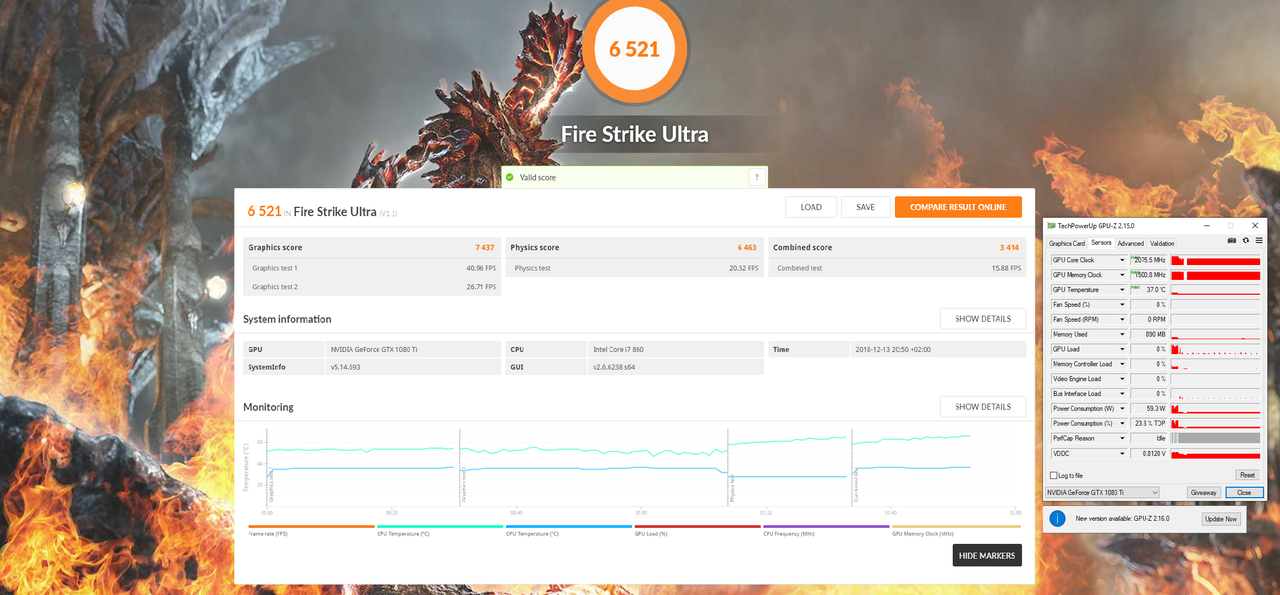The image size is (1280, 595).
Task: Click the 37.0 °C GPU temperature value
Action: click(1156, 290)
